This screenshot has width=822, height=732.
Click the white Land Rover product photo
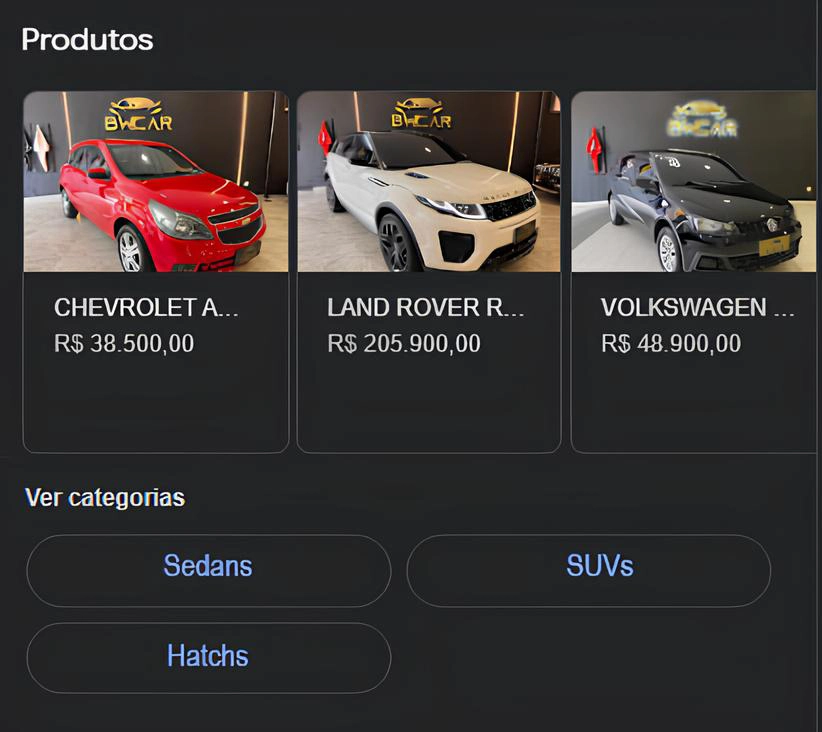coord(428,183)
